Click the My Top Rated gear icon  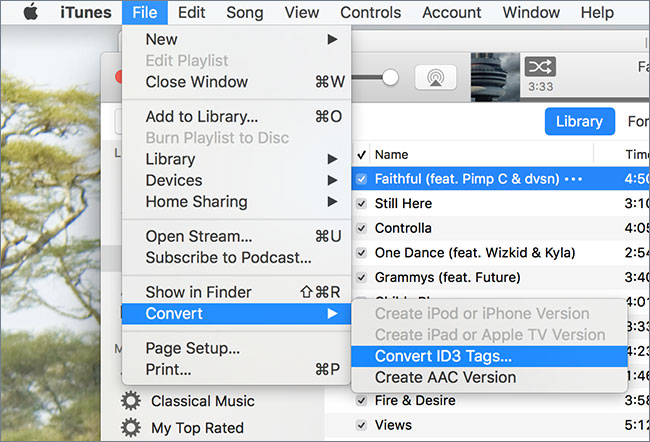tap(131, 427)
